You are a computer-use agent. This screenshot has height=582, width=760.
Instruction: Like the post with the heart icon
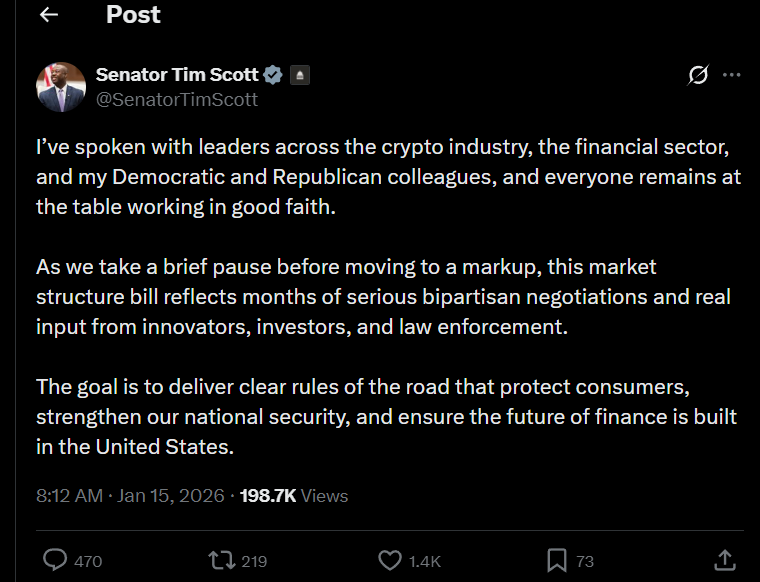click(x=391, y=560)
